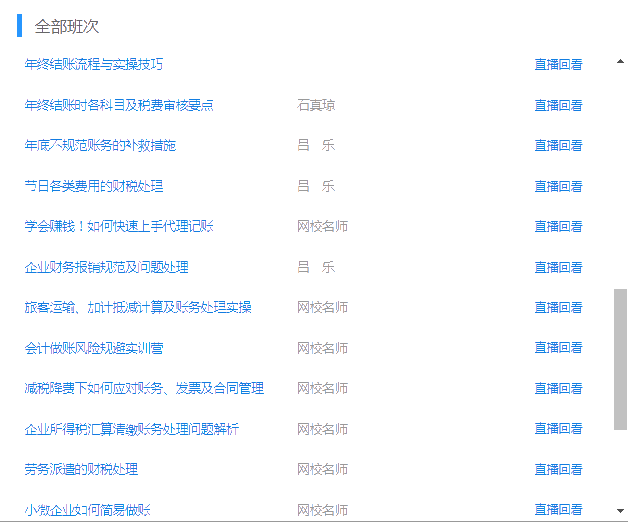This screenshot has width=628, height=522.
Task: Click 直播回看 for 年底不规范账务的补救措施
Action: click(x=558, y=145)
